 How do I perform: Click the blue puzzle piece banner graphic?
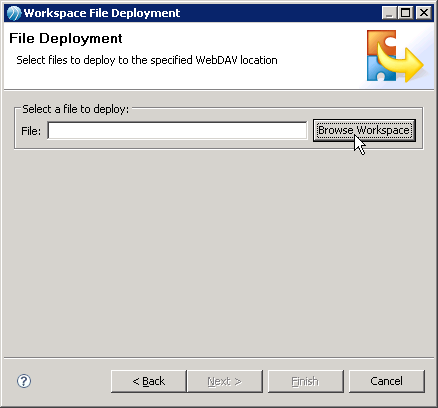pyautogui.click(x=378, y=69)
